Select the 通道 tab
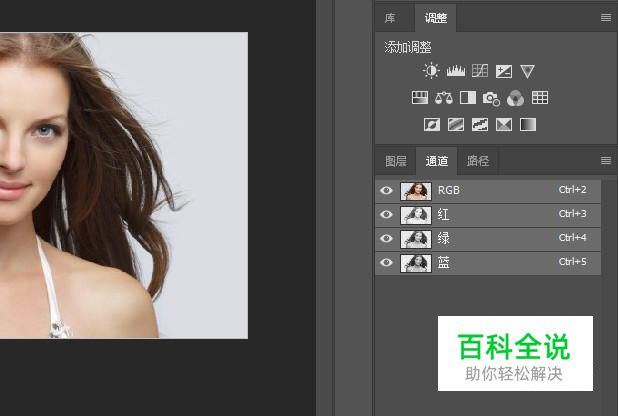 437,161
